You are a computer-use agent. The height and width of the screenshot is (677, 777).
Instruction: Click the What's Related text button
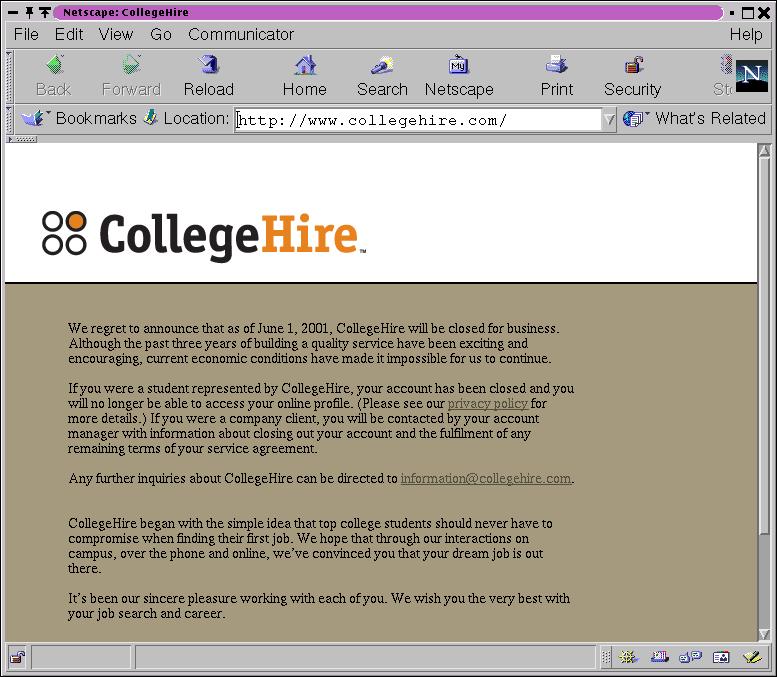pos(710,118)
